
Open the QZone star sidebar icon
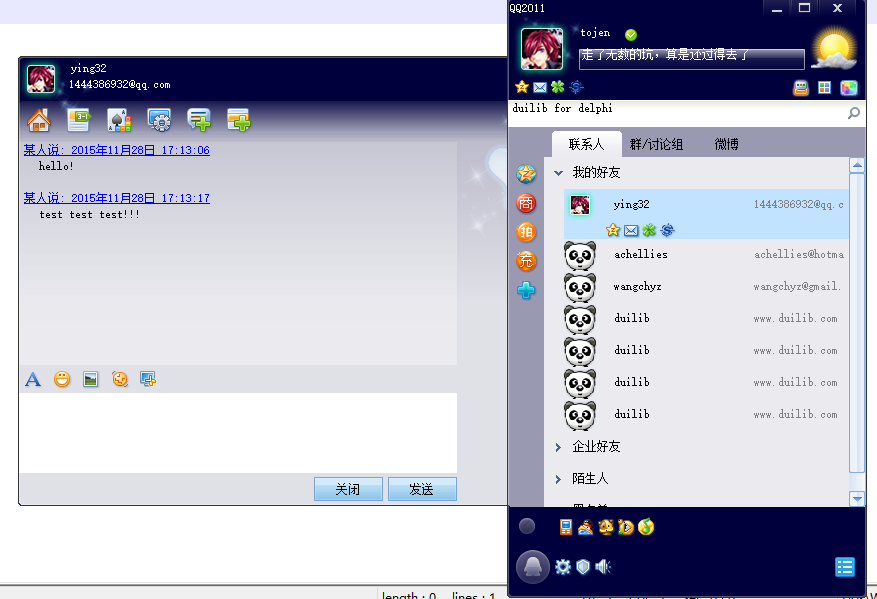pos(526,174)
